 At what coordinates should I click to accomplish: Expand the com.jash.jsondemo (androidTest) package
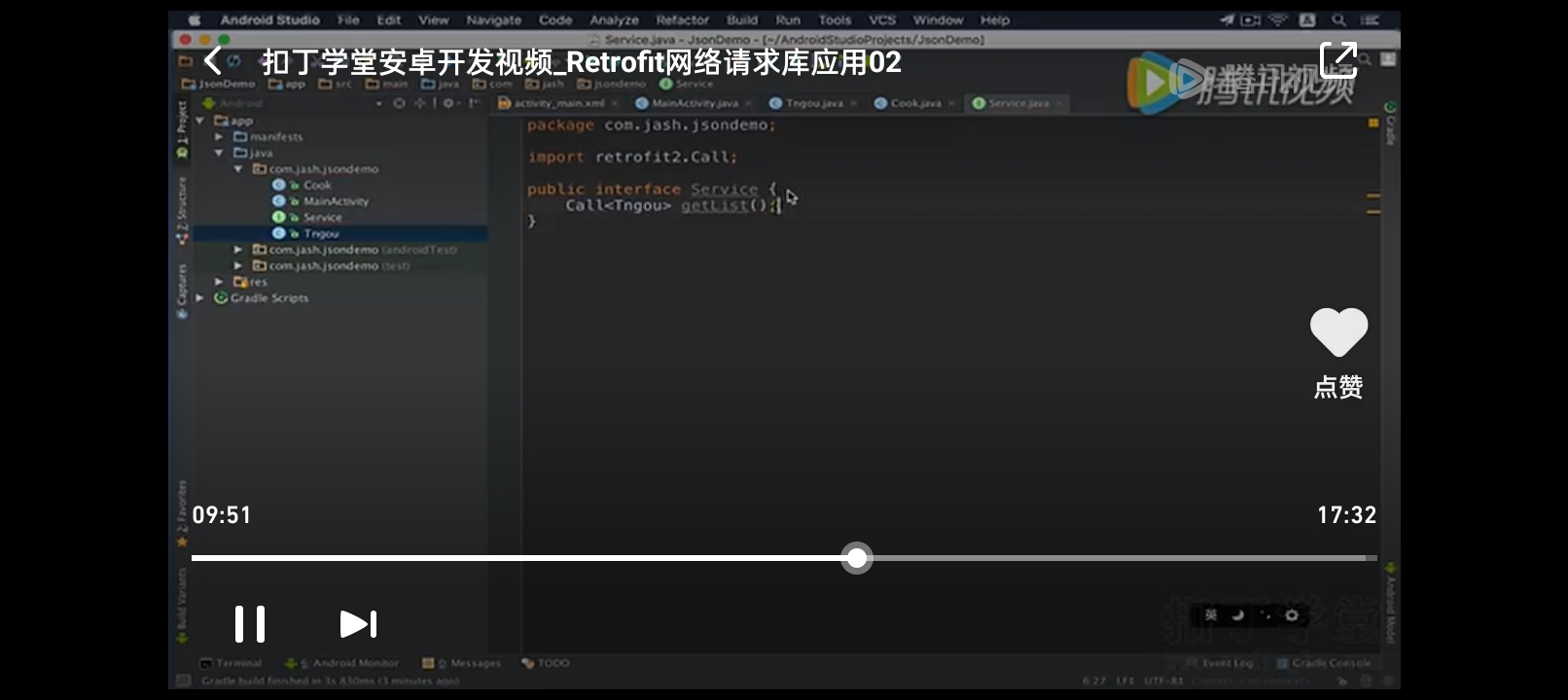[x=238, y=250]
